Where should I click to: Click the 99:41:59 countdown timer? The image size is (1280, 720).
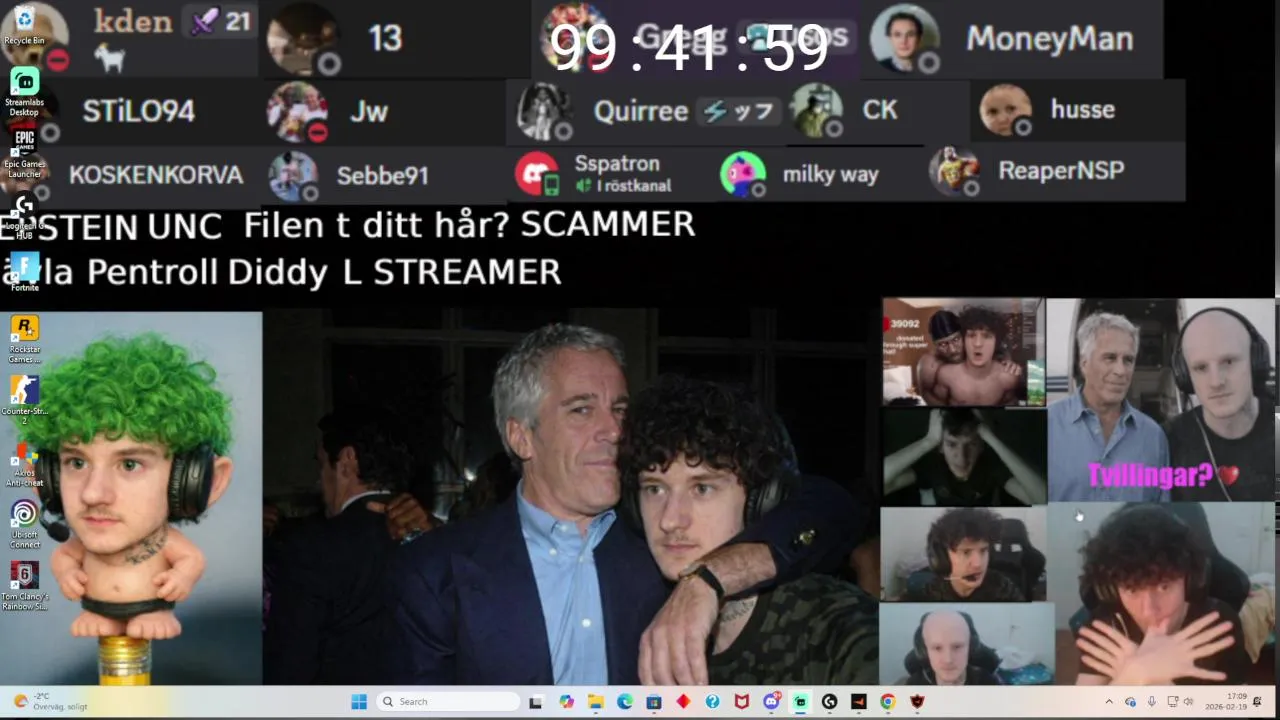coord(689,47)
